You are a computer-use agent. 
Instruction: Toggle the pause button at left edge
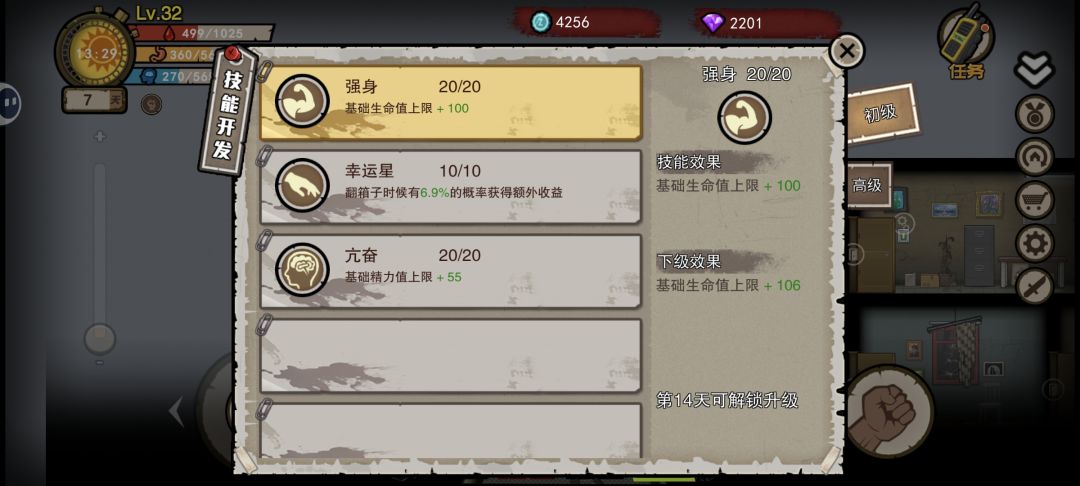pyautogui.click(x=10, y=103)
